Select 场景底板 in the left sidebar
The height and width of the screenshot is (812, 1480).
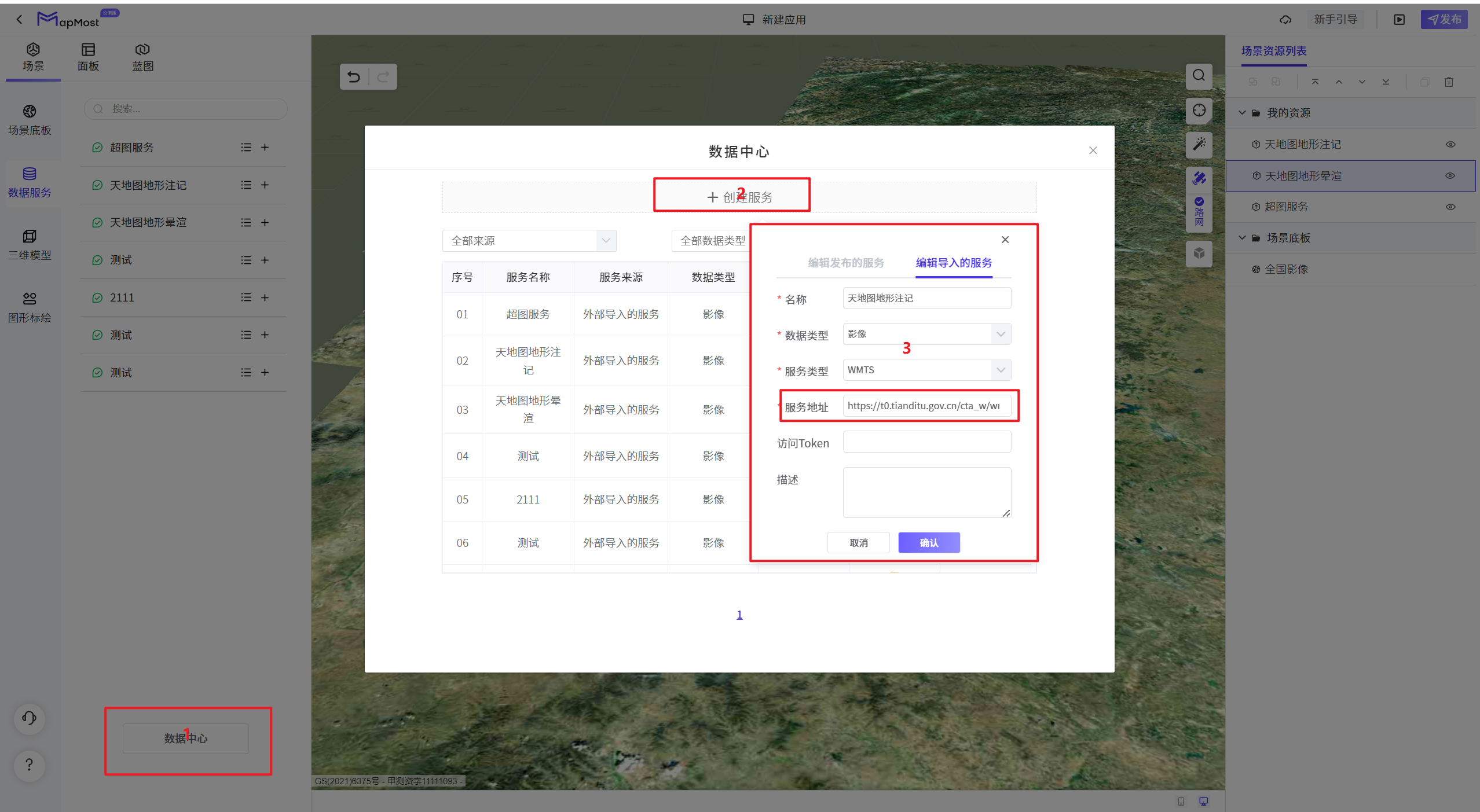[x=30, y=120]
